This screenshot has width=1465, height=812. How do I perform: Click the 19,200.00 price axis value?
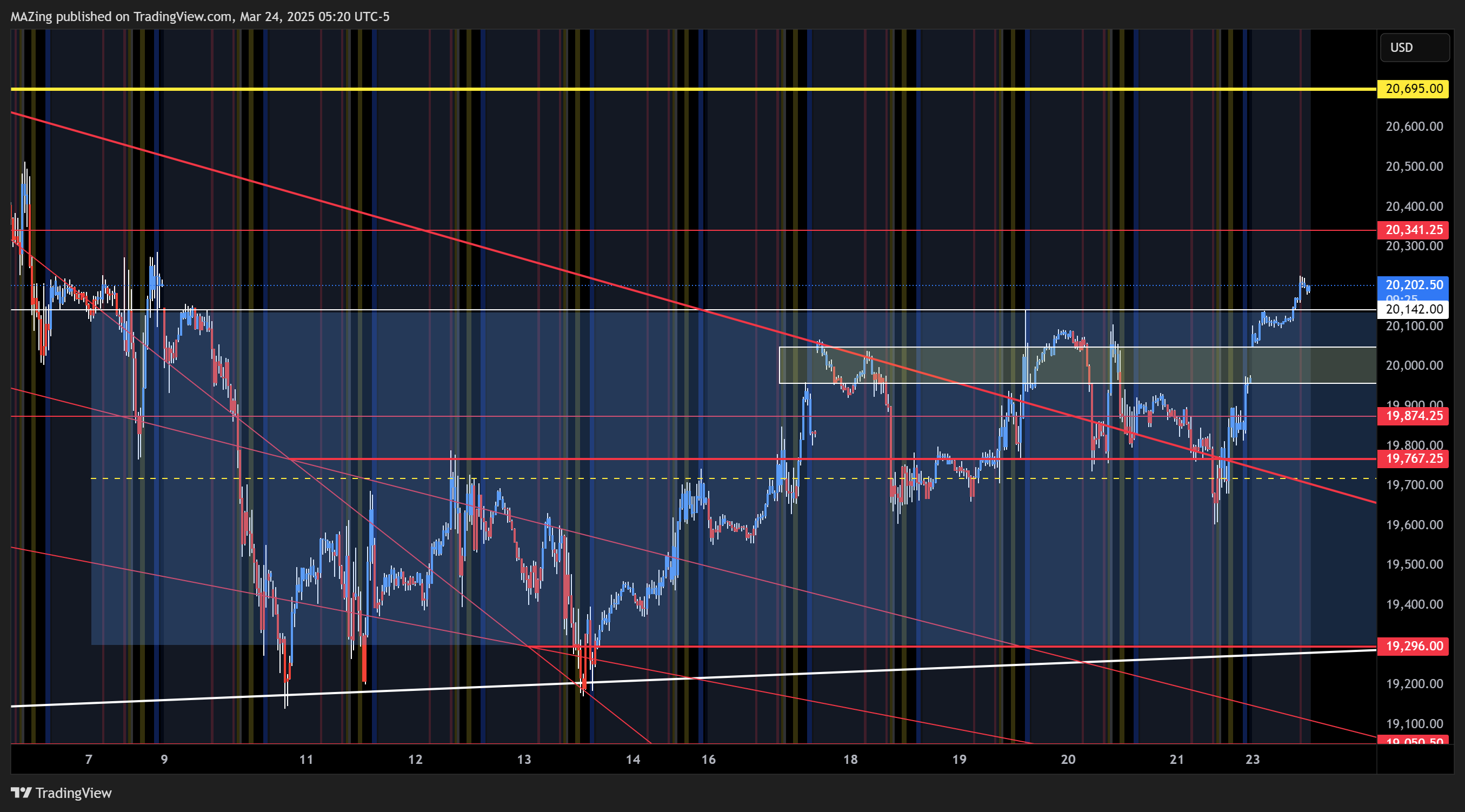pyautogui.click(x=1414, y=683)
